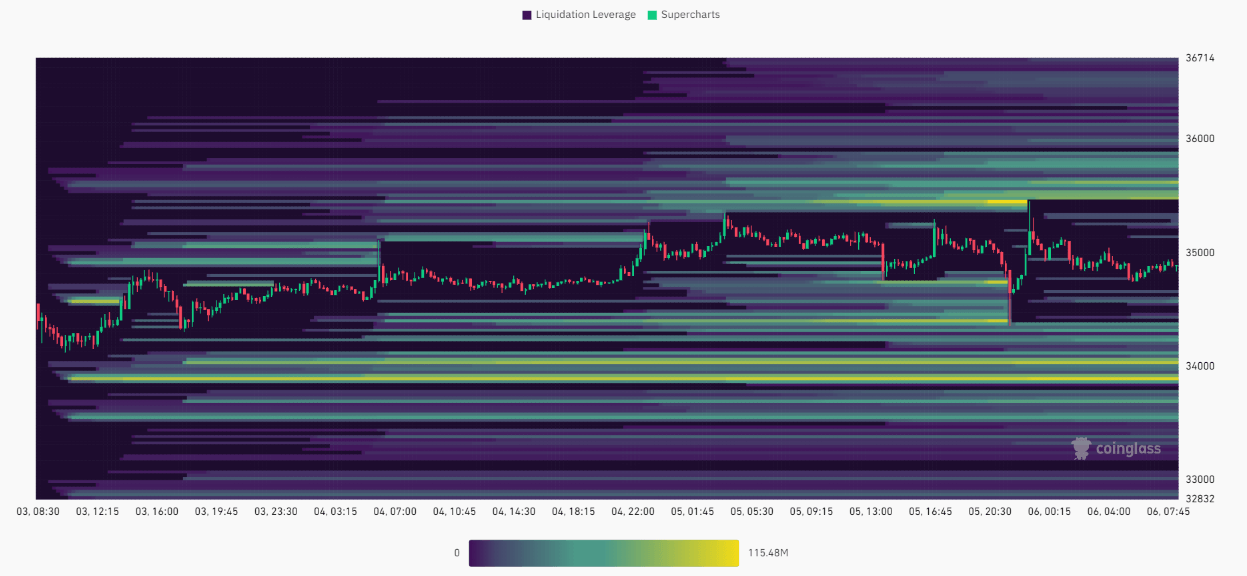Click the coinglass mascot logo icon

(1080, 447)
